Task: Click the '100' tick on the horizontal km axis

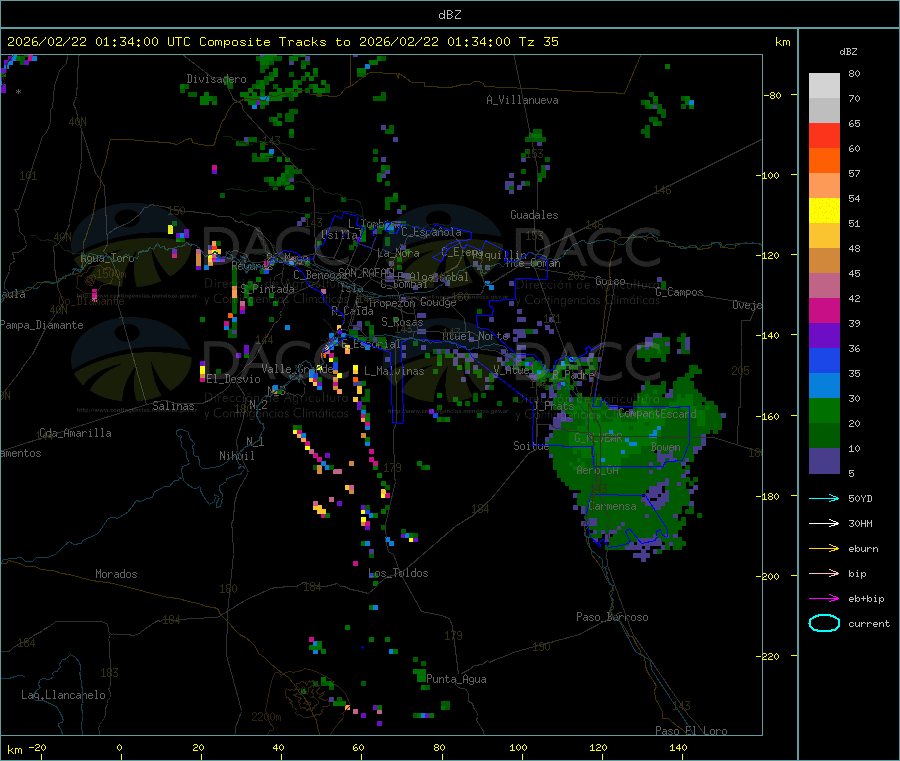Action: point(518,747)
